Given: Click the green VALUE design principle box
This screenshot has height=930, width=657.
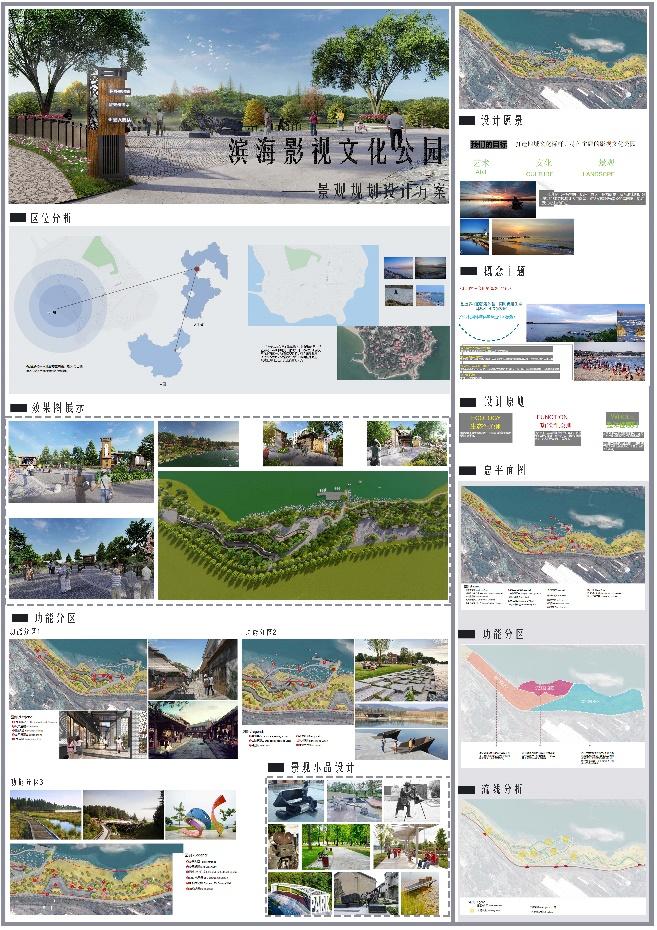Looking at the screenshot, I should [x=621, y=423].
